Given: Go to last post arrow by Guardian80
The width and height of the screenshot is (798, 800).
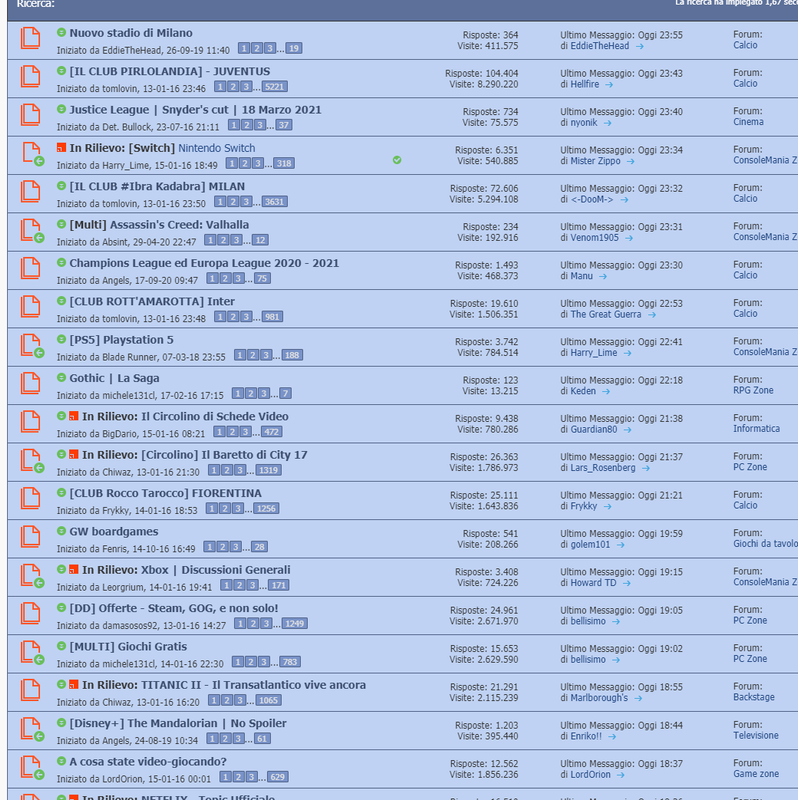Looking at the screenshot, I should tap(627, 430).
